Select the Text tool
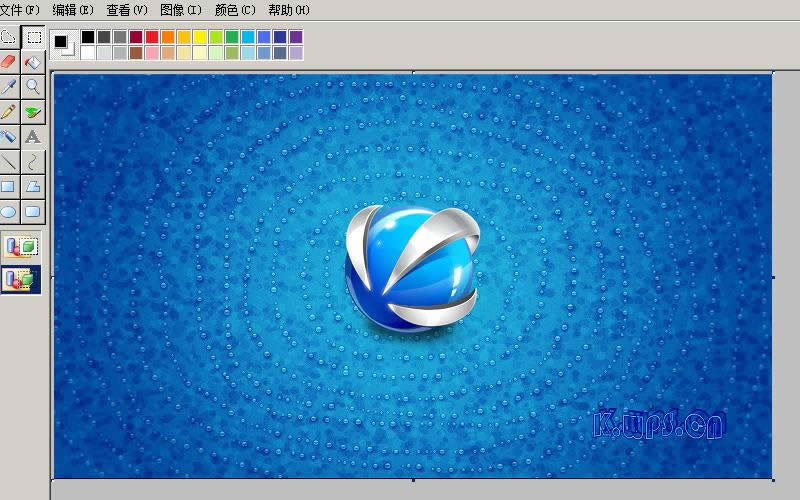The height and width of the screenshot is (500, 800). point(34,137)
